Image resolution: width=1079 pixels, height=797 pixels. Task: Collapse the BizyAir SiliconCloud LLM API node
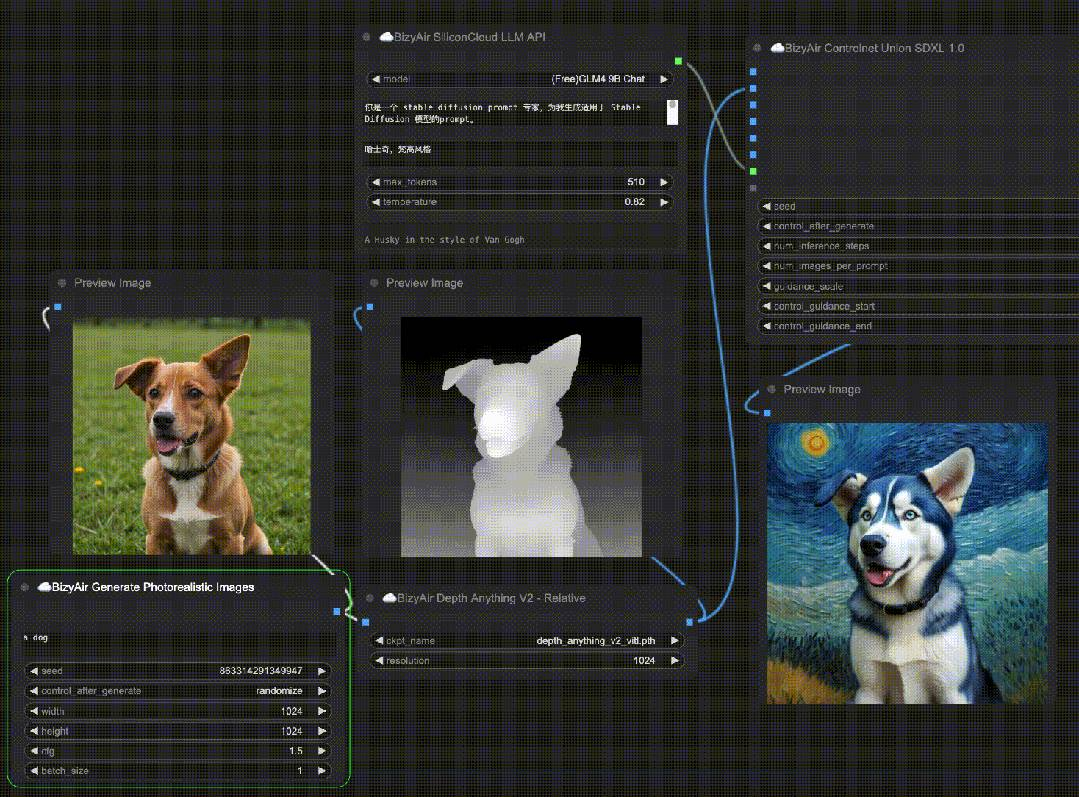point(367,36)
